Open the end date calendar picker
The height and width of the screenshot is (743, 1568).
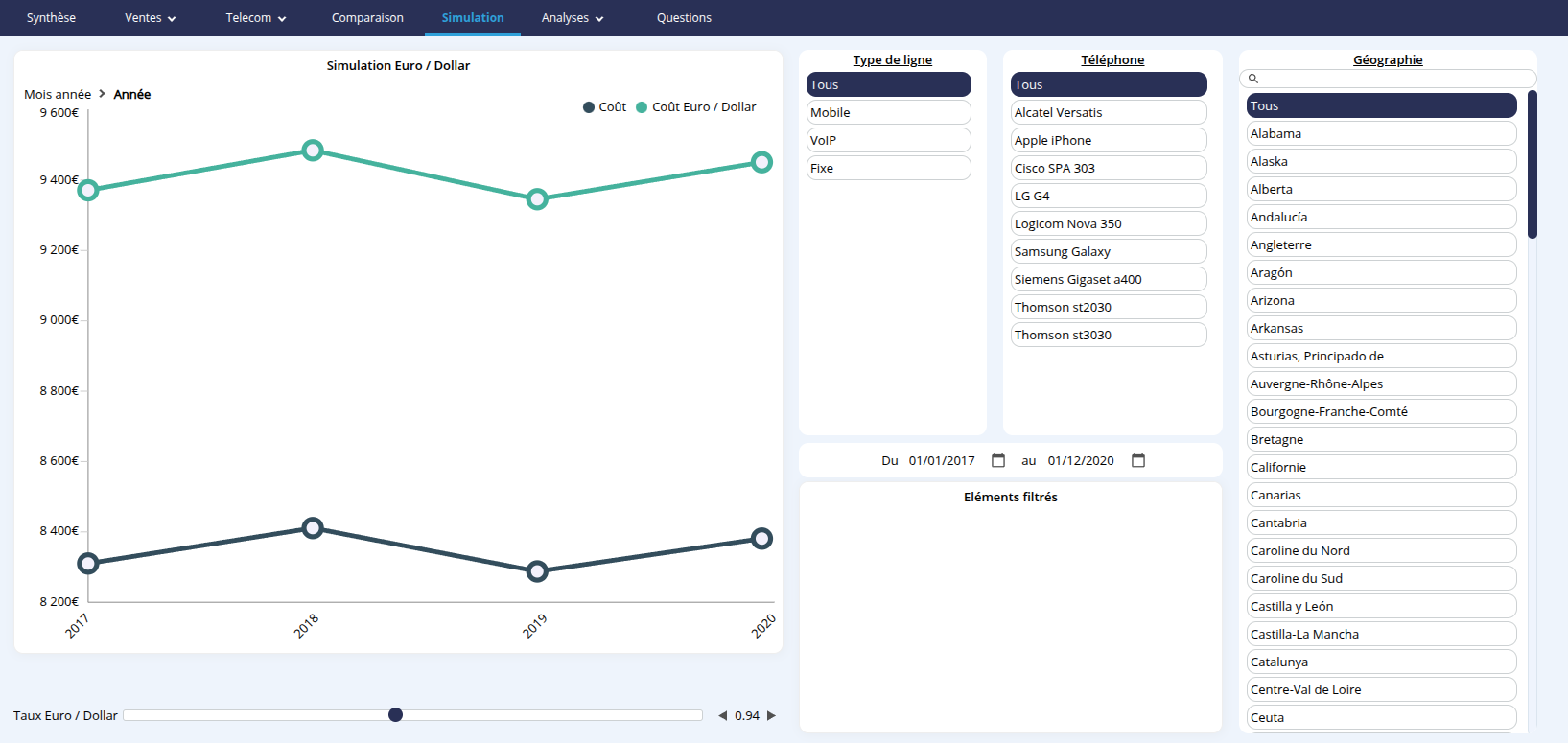[x=1138, y=460]
